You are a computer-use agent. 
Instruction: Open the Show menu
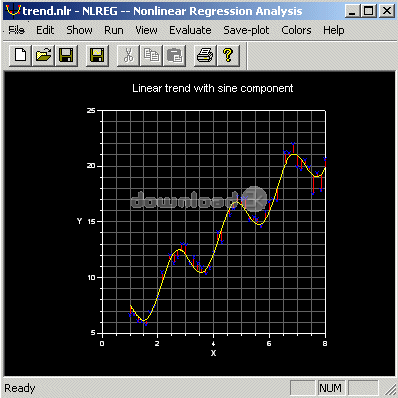79,30
